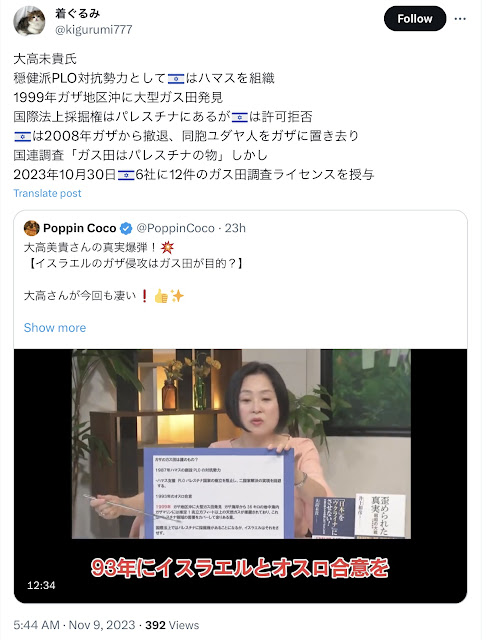
Task: Open the cat profile avatar of 着ぐるみ
Action: tap(29, 21)
